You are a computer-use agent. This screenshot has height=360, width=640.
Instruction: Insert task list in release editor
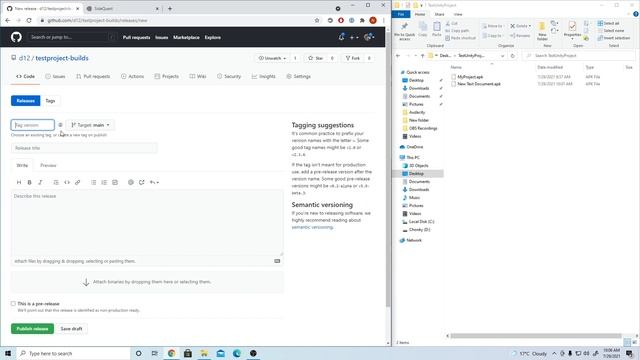115,182
